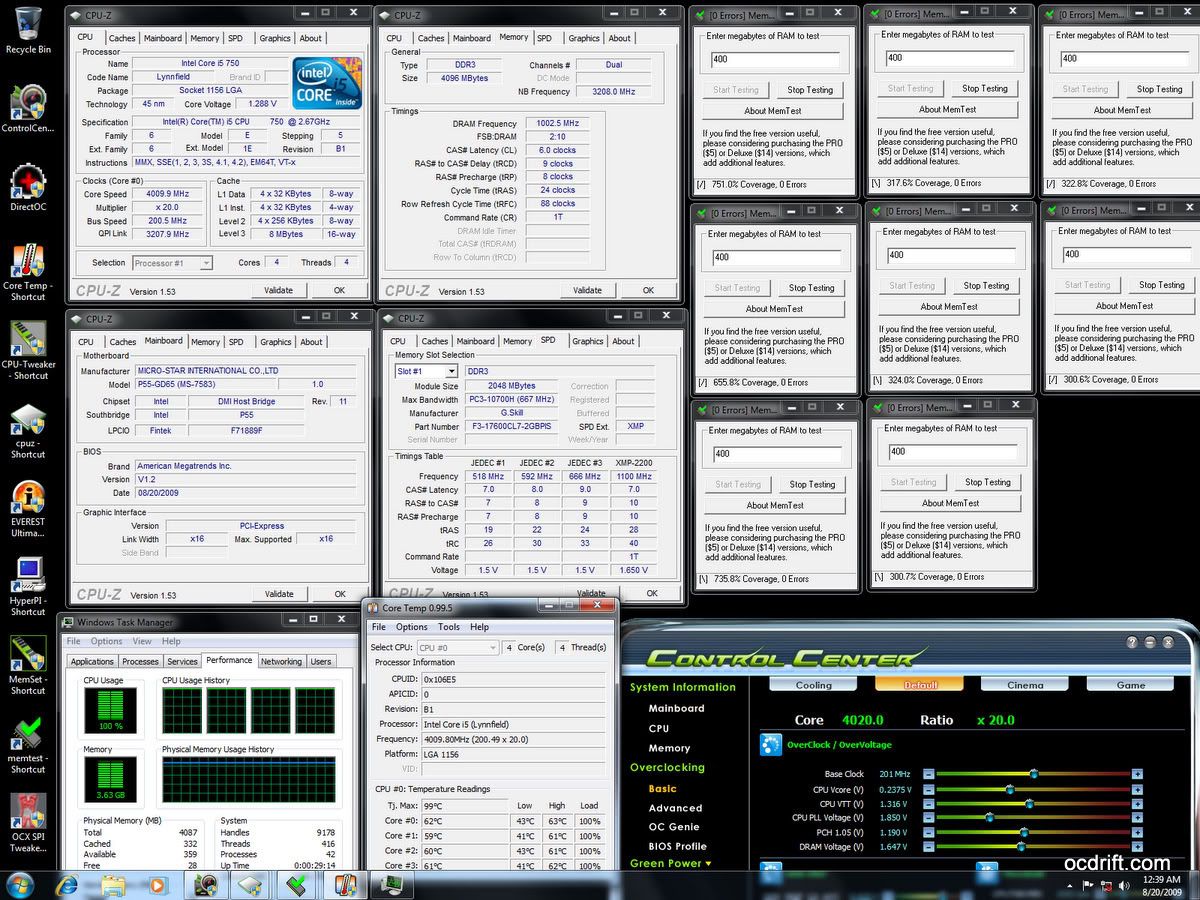This screenshot has height=900, width=1200.
Task: Open the EVEREST Ultimate desktop shortcut
Action: coord(28,500)
